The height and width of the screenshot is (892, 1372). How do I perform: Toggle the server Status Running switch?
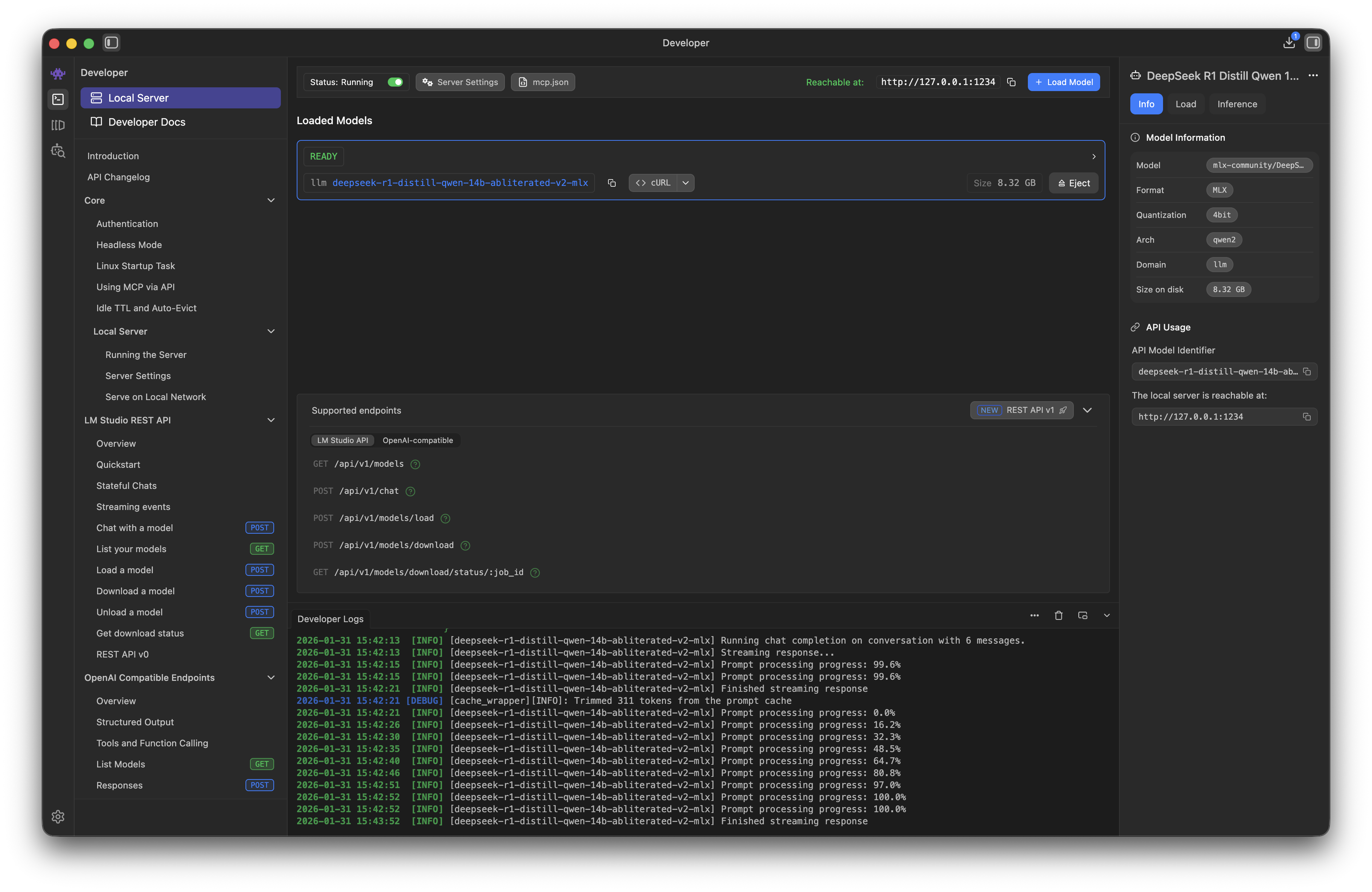[395, 82]
